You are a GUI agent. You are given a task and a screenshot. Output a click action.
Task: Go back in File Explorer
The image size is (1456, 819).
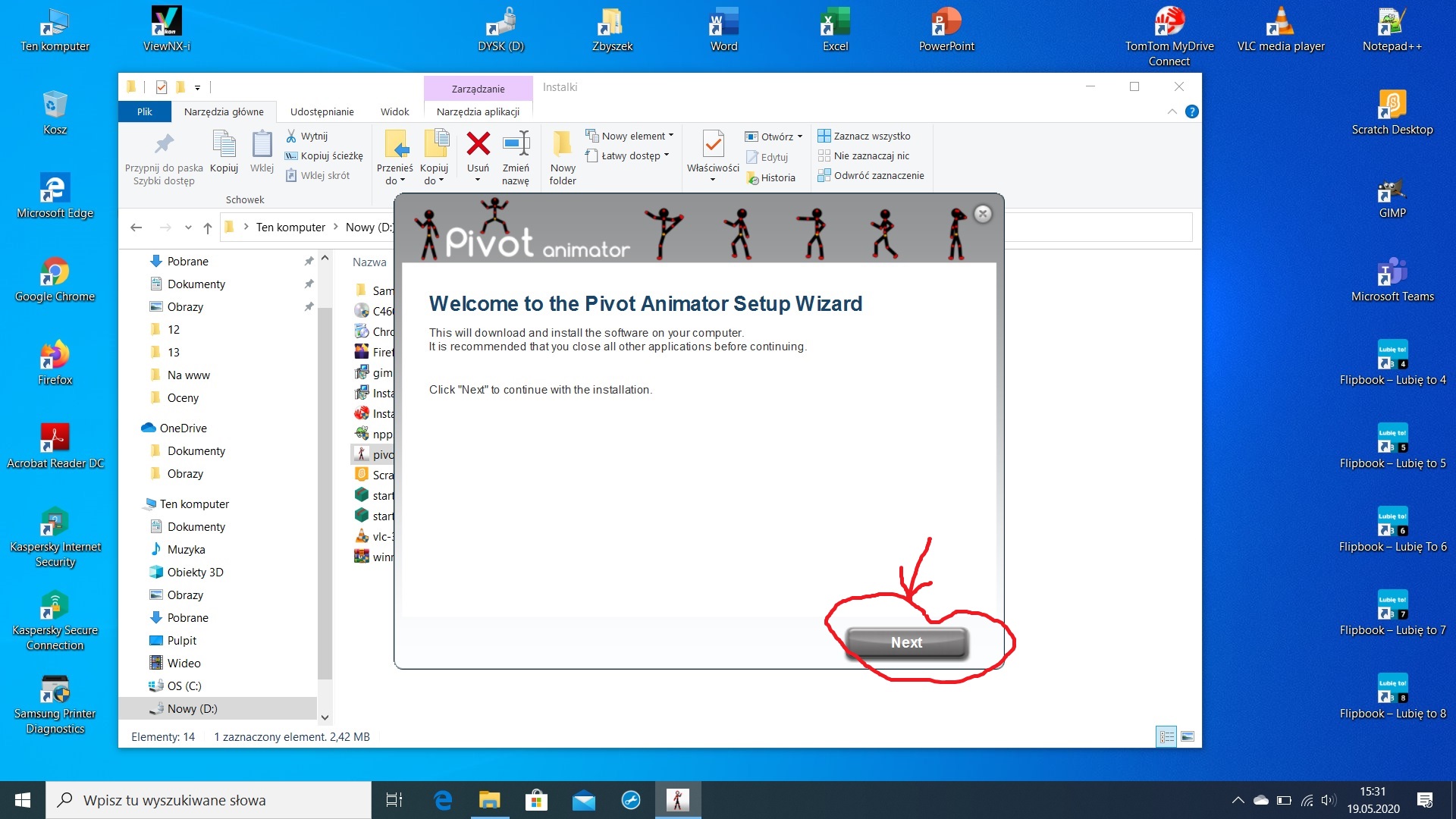[136, 227]
